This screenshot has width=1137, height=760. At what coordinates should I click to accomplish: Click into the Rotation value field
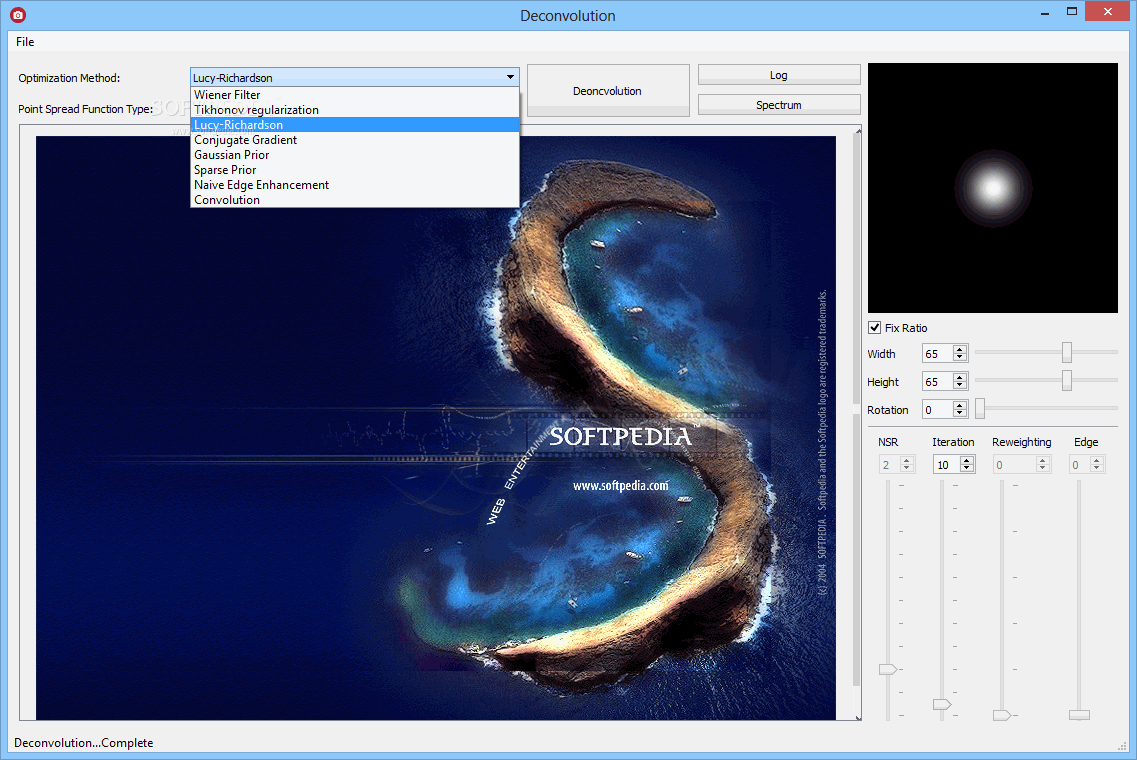(x=937, y=410)
